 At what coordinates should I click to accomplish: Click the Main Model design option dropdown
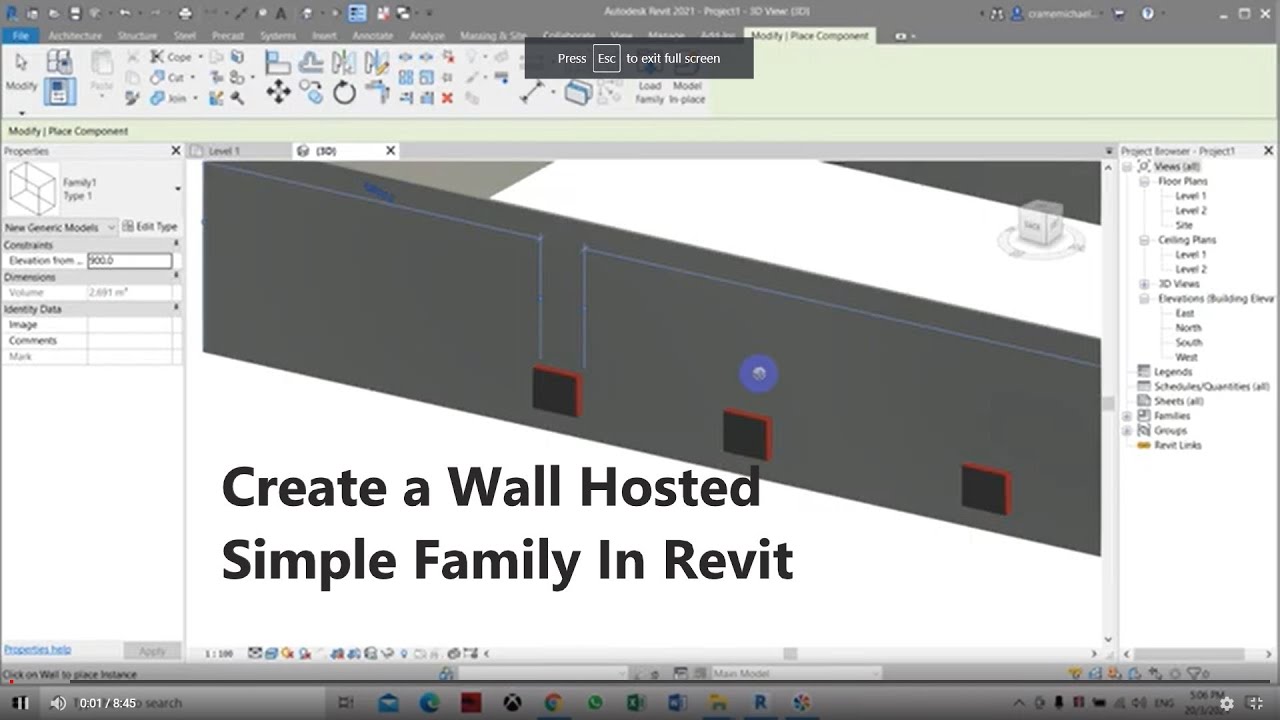click(x=797, y=674)
